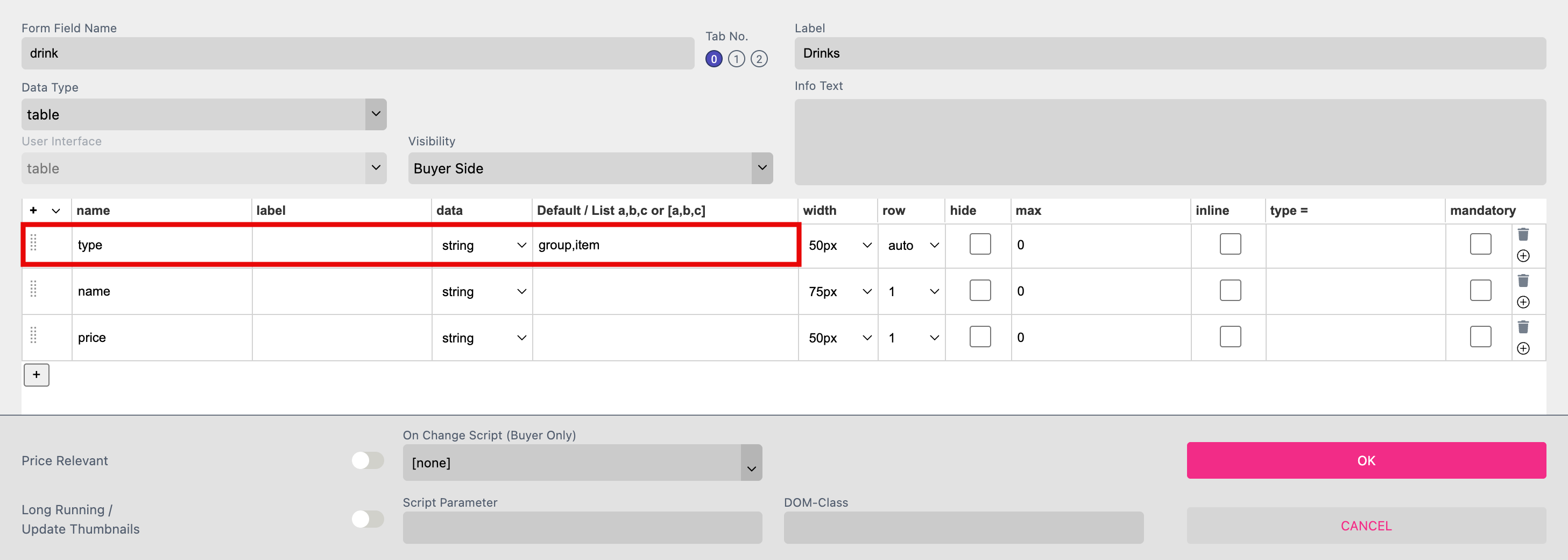The height and width of the screenshot is (560, 1568).
Task: Add a row below 'name' using plus-circle icon
Action: point(1523,302)
